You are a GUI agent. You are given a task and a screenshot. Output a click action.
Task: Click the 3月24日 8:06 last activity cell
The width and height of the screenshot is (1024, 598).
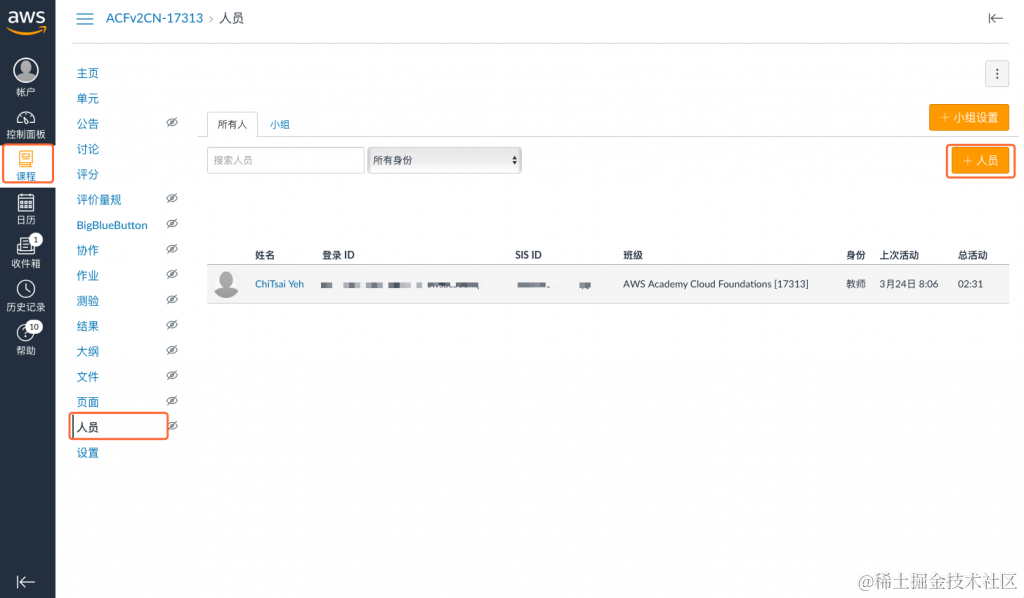tap(908, 284)
